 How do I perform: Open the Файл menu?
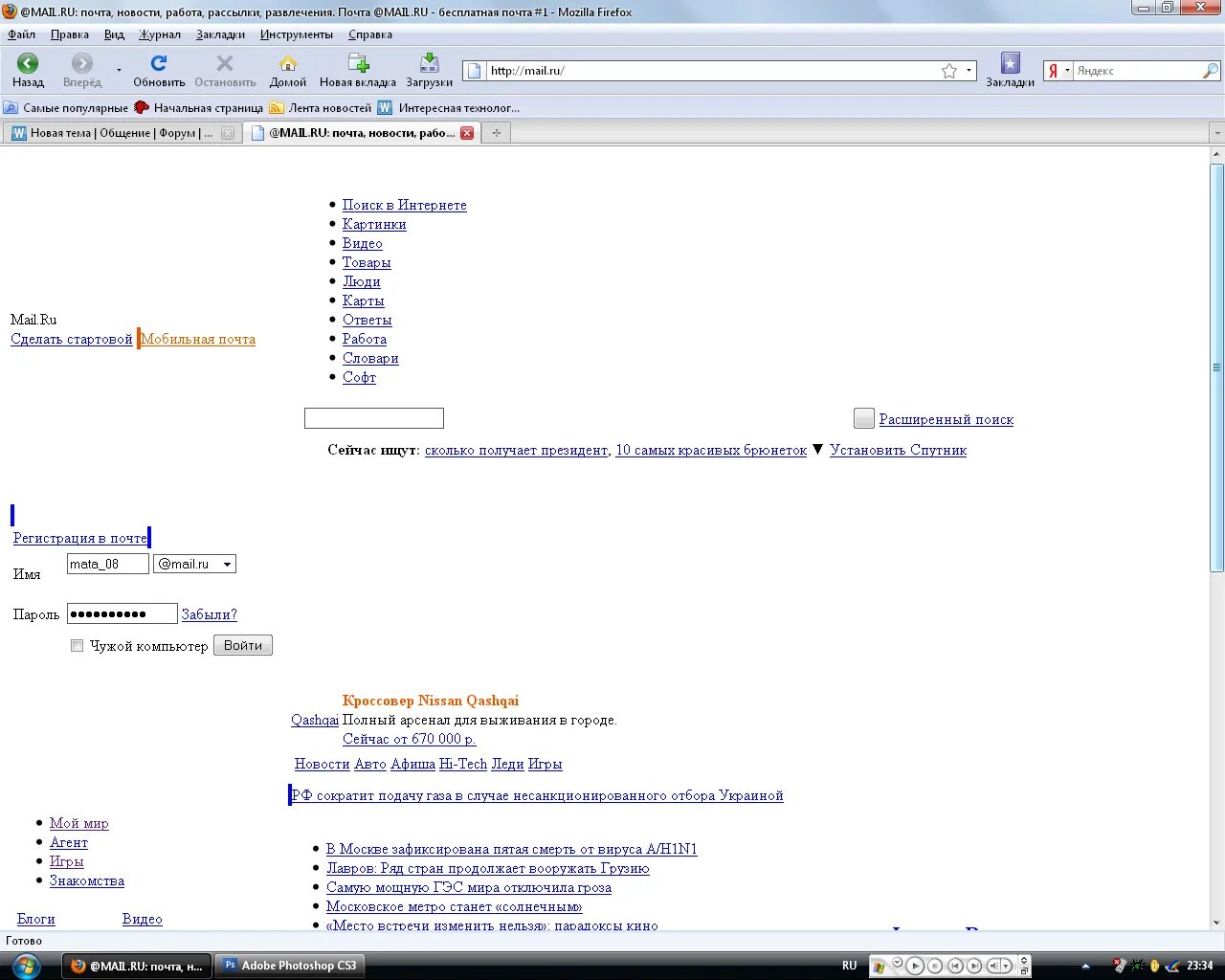(22, 34)
